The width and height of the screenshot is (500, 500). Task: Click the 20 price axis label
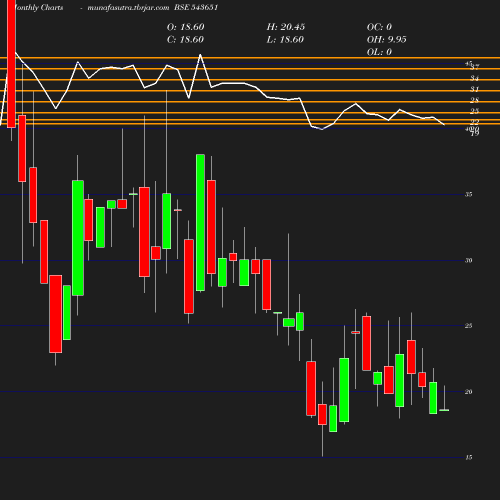pyautogui.click(x=469, y=392)
